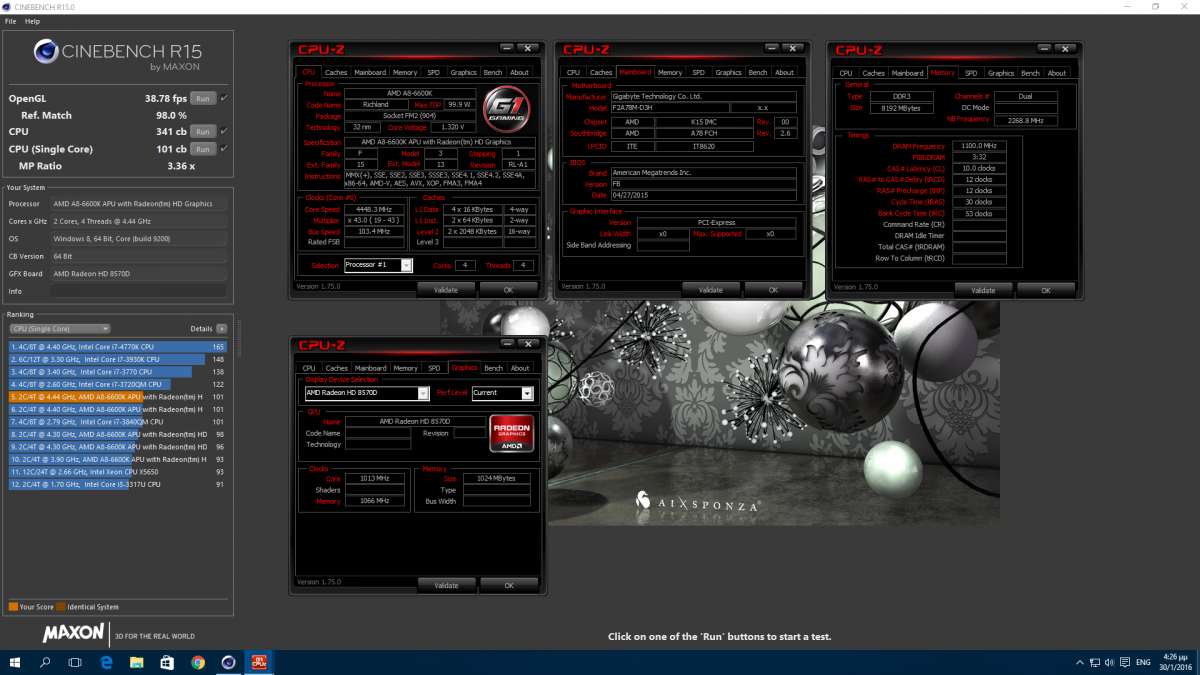Click the GPU memory size 1024 MBytes

495,479
